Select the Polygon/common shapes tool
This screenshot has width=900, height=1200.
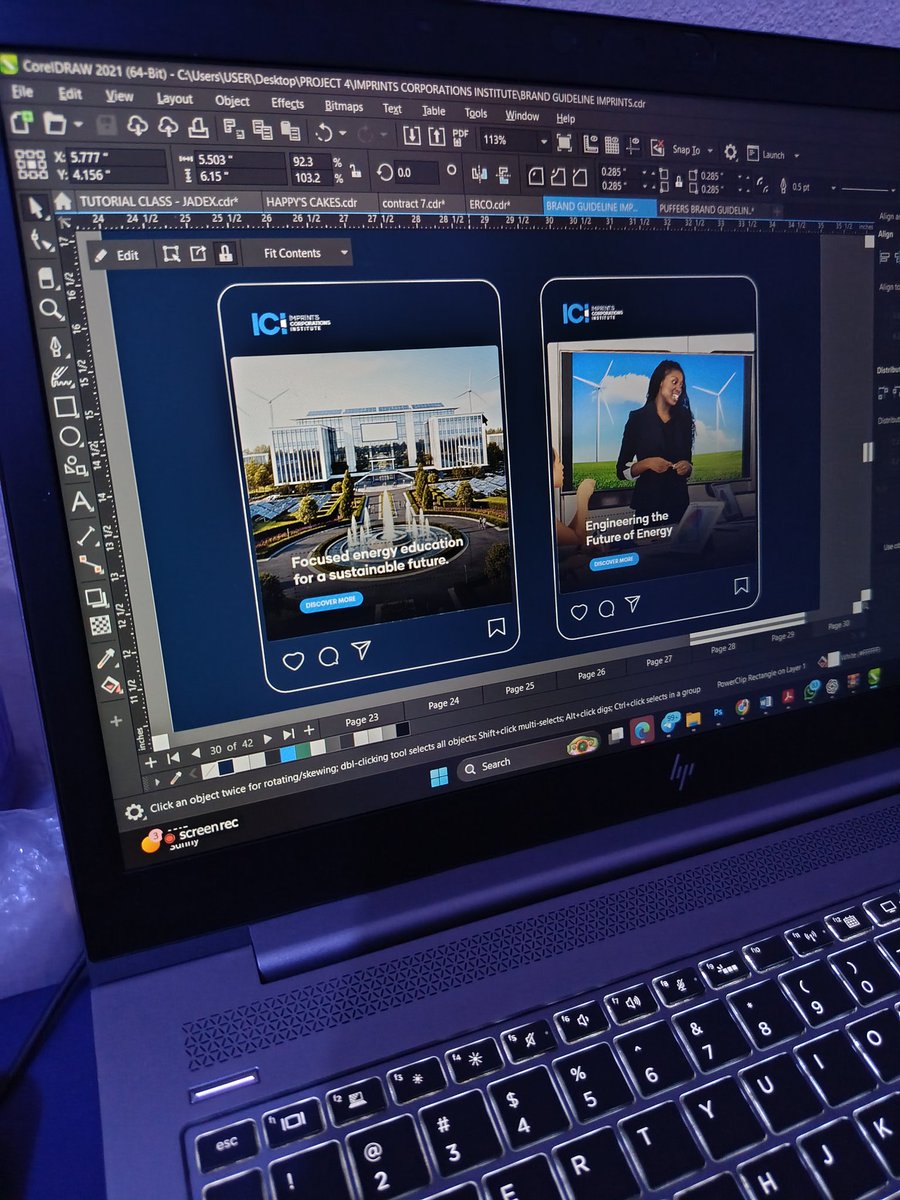pyautogui.click(x=75, y=466)
